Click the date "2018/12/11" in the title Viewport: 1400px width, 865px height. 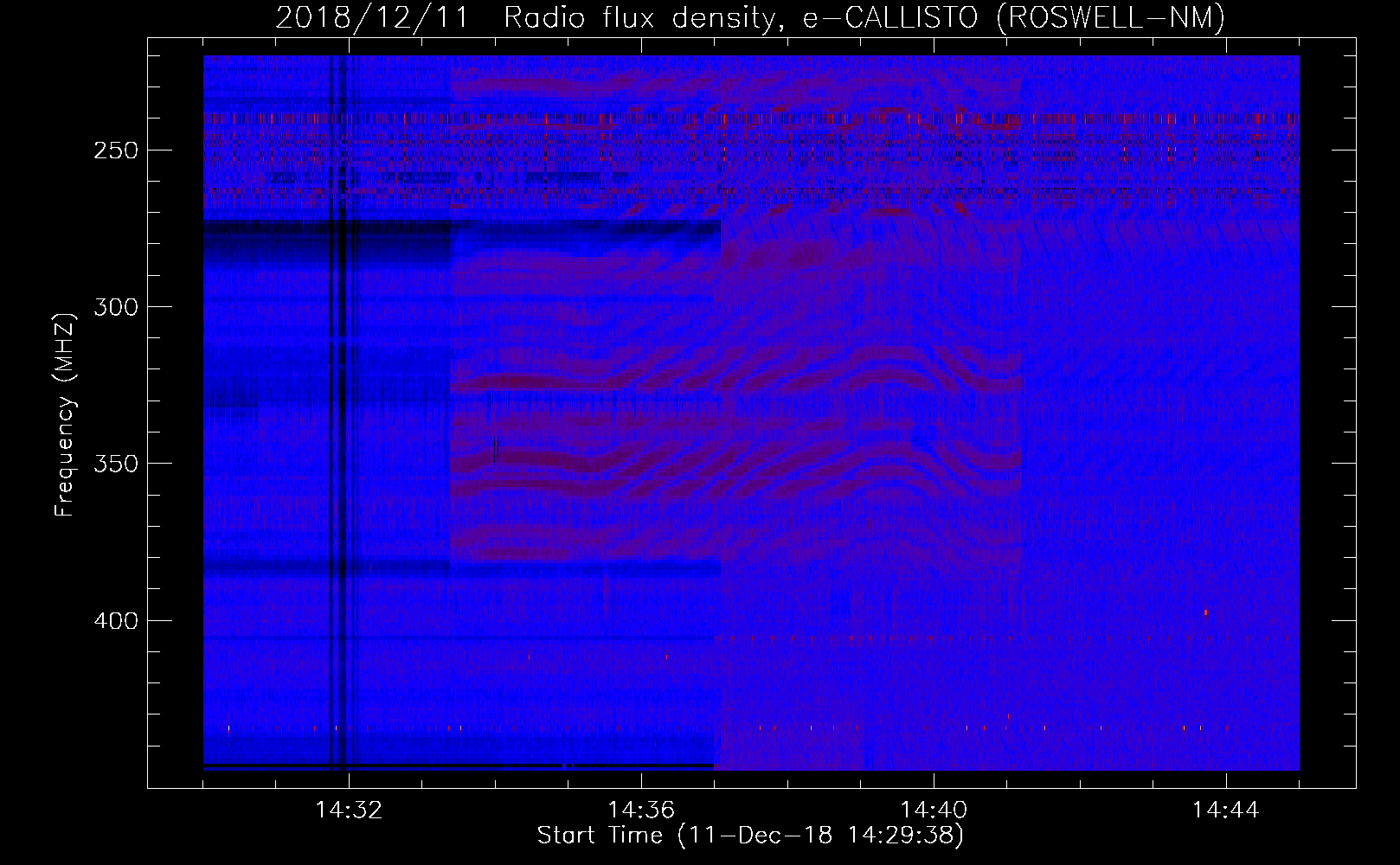coord(372,17)
